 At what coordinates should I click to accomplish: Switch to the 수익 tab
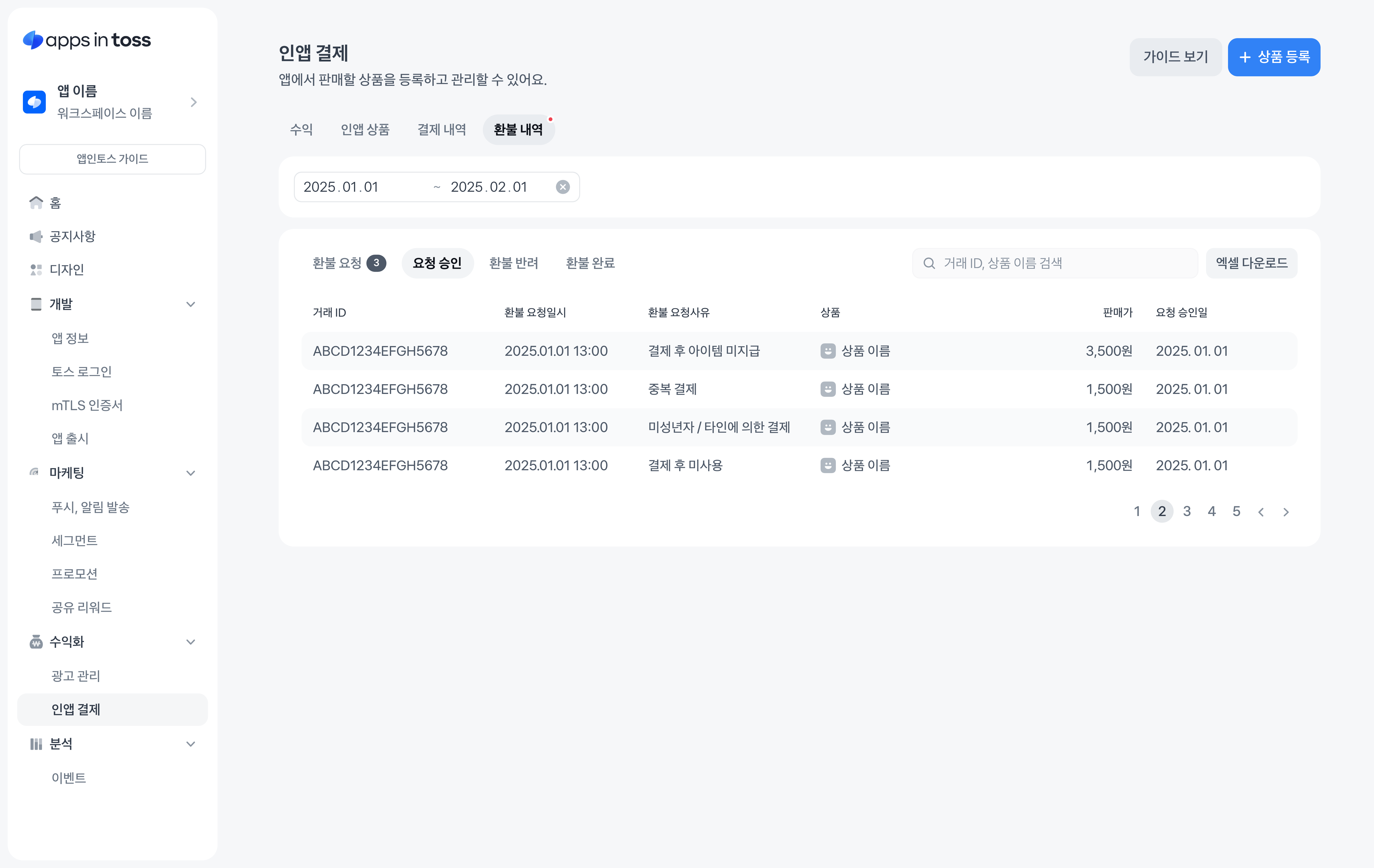tap(301, 129)
